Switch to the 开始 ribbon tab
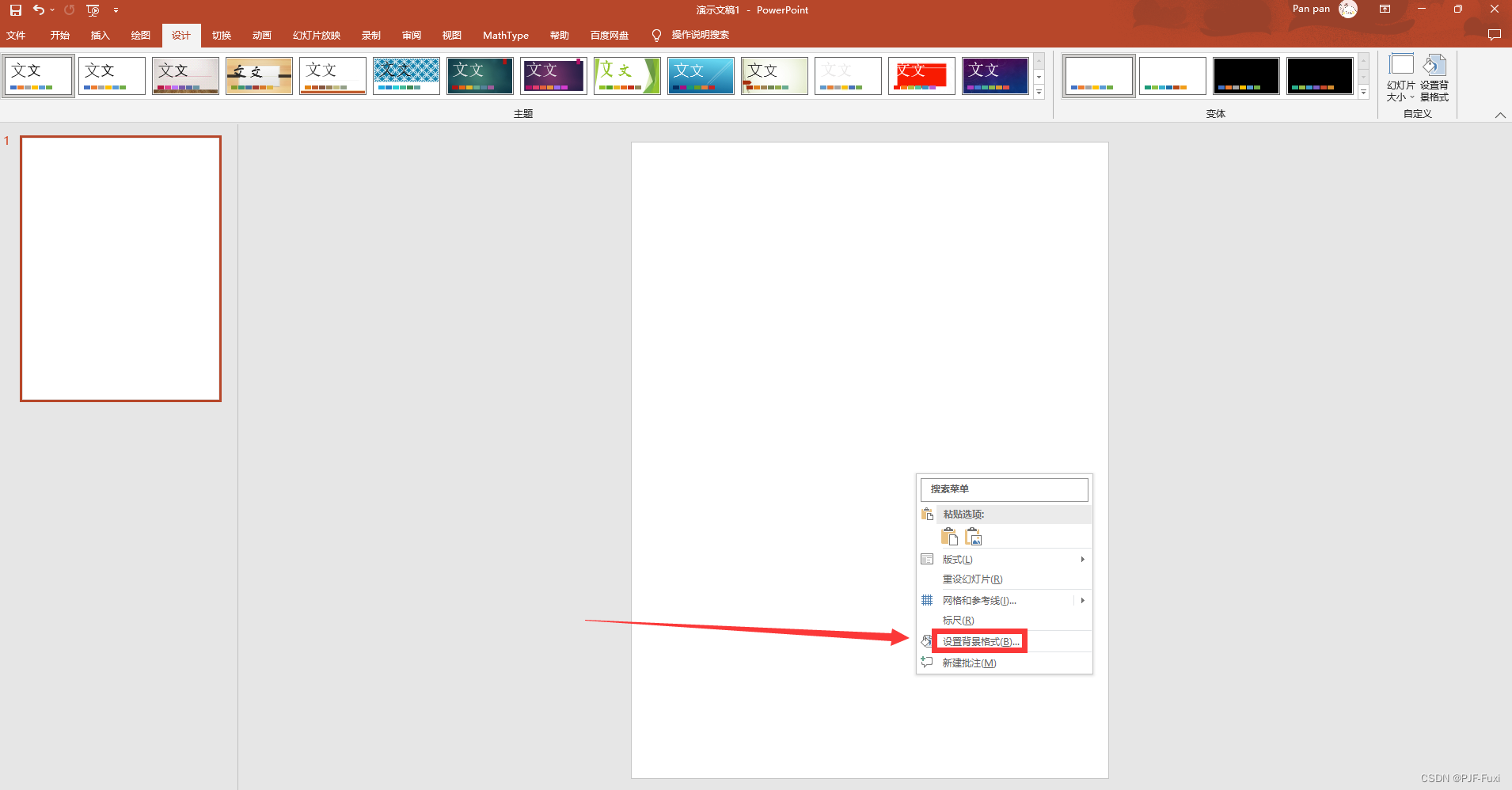Image resolution: width=1512 pixels, height=790 pixels. tap(60, 36)
